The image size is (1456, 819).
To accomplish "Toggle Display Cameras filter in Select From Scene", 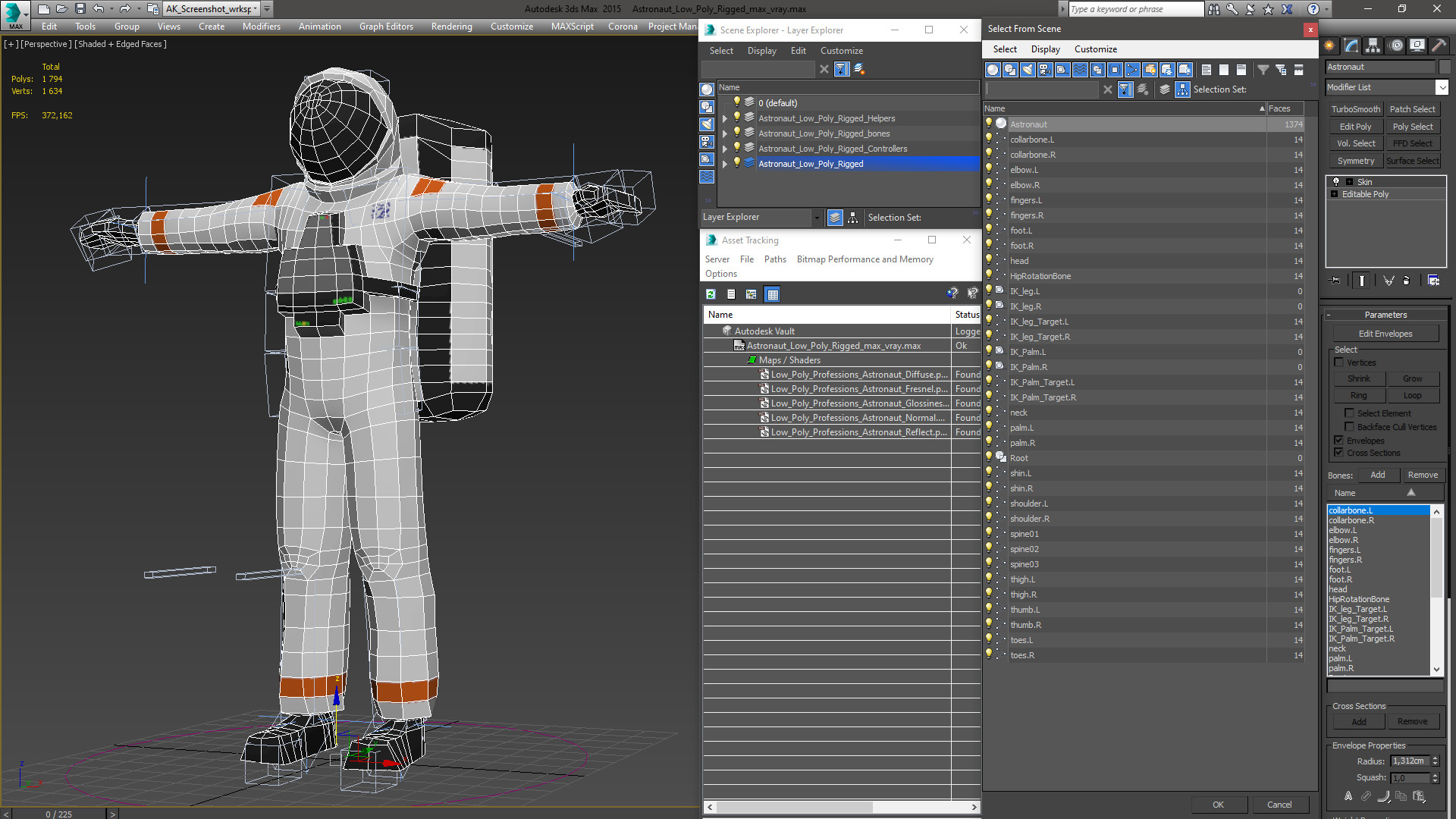I will [x=1045, y=70].
